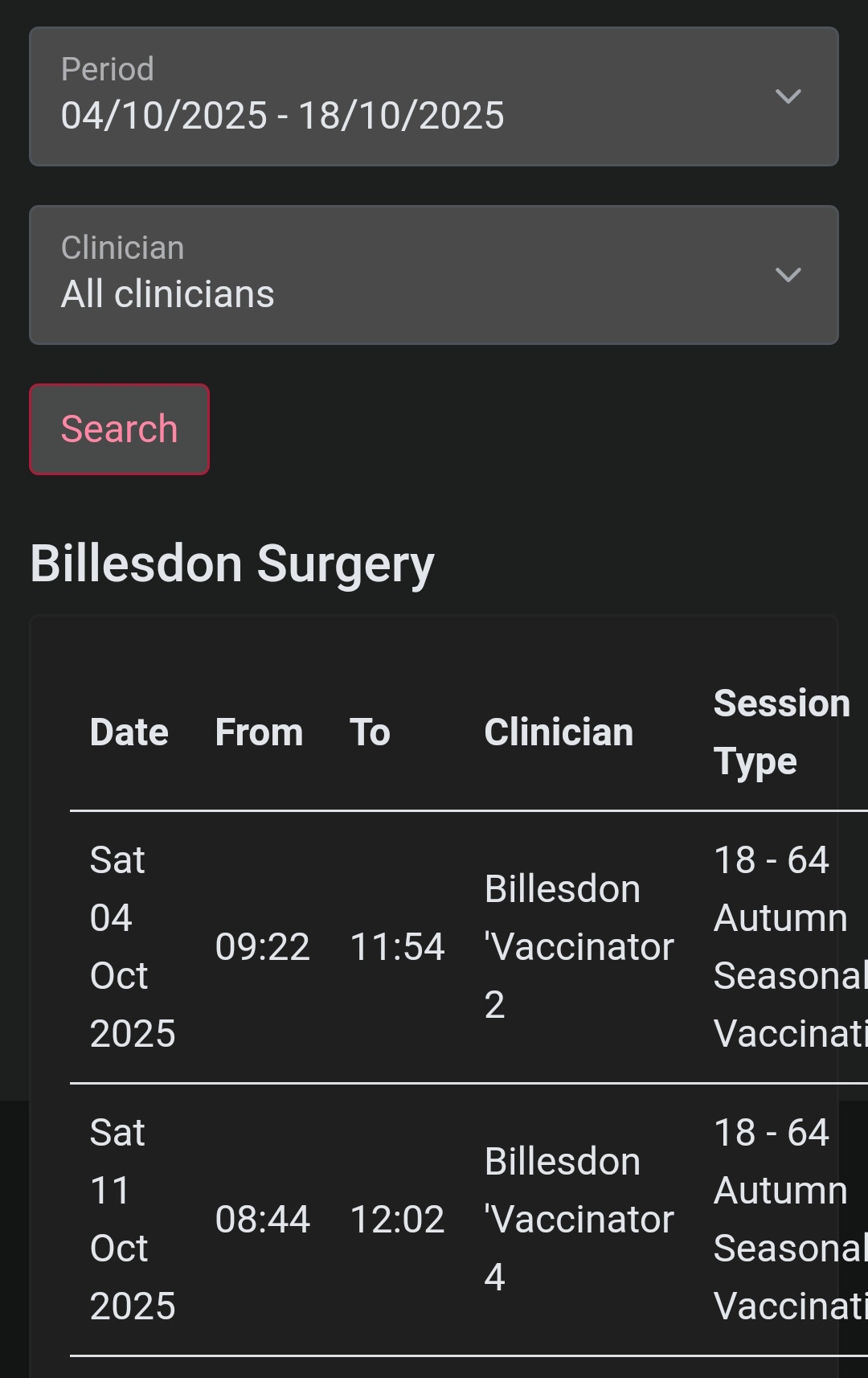The width and height of the screenshot is (868, 1378).
Task: Select the Sat 04 Oct 2025 date cell
Action: tap(132, 946)
